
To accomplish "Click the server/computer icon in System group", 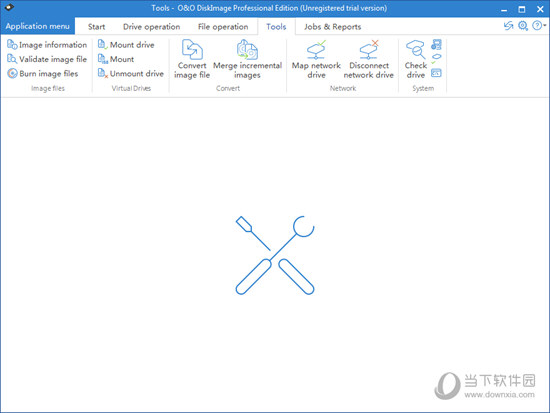I will click(x=436, y=45).
